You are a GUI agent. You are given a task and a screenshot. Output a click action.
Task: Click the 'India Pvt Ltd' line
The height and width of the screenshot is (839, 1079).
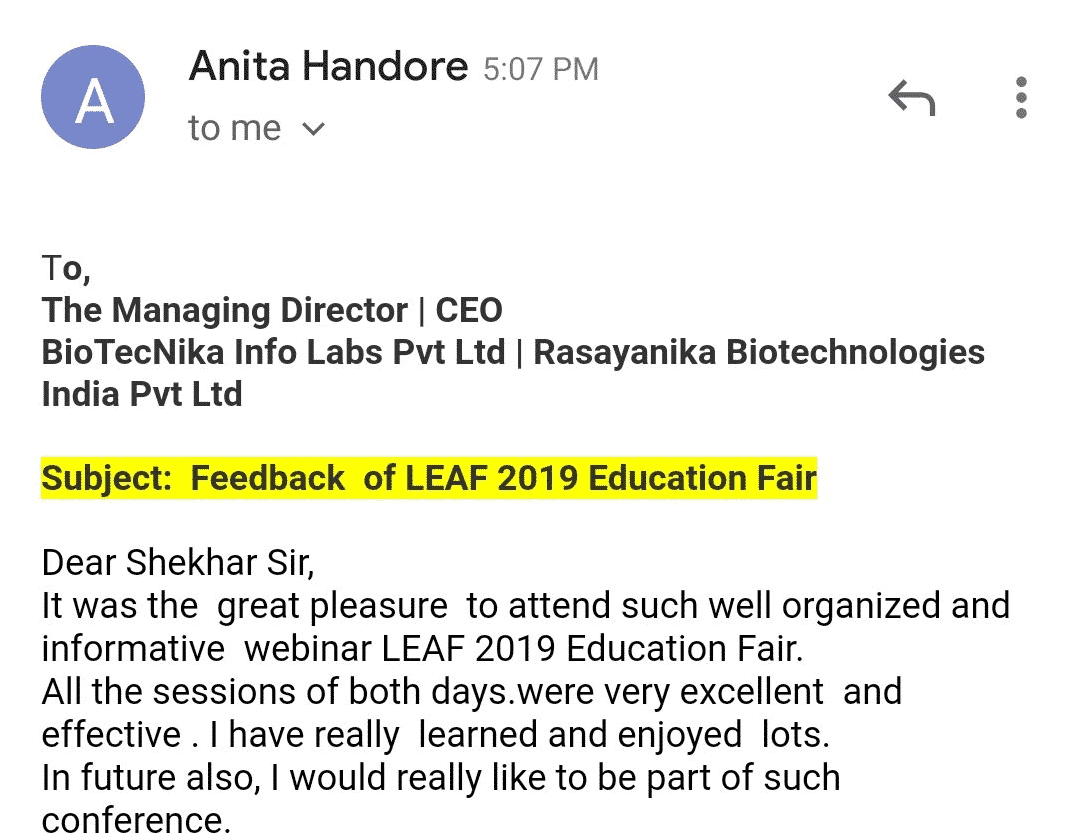(142, 394)
